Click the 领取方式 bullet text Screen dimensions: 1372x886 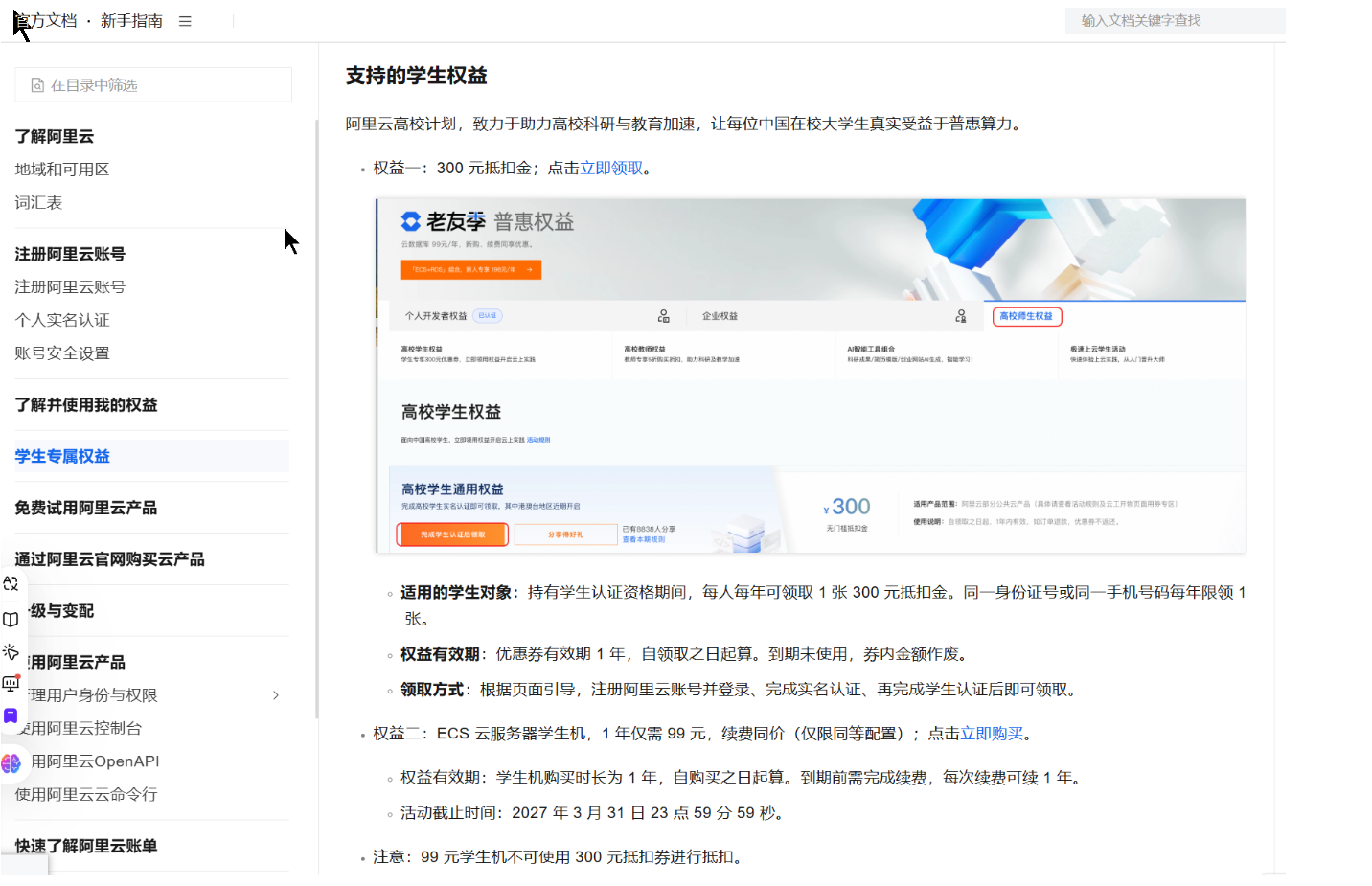tap(741, 690)
